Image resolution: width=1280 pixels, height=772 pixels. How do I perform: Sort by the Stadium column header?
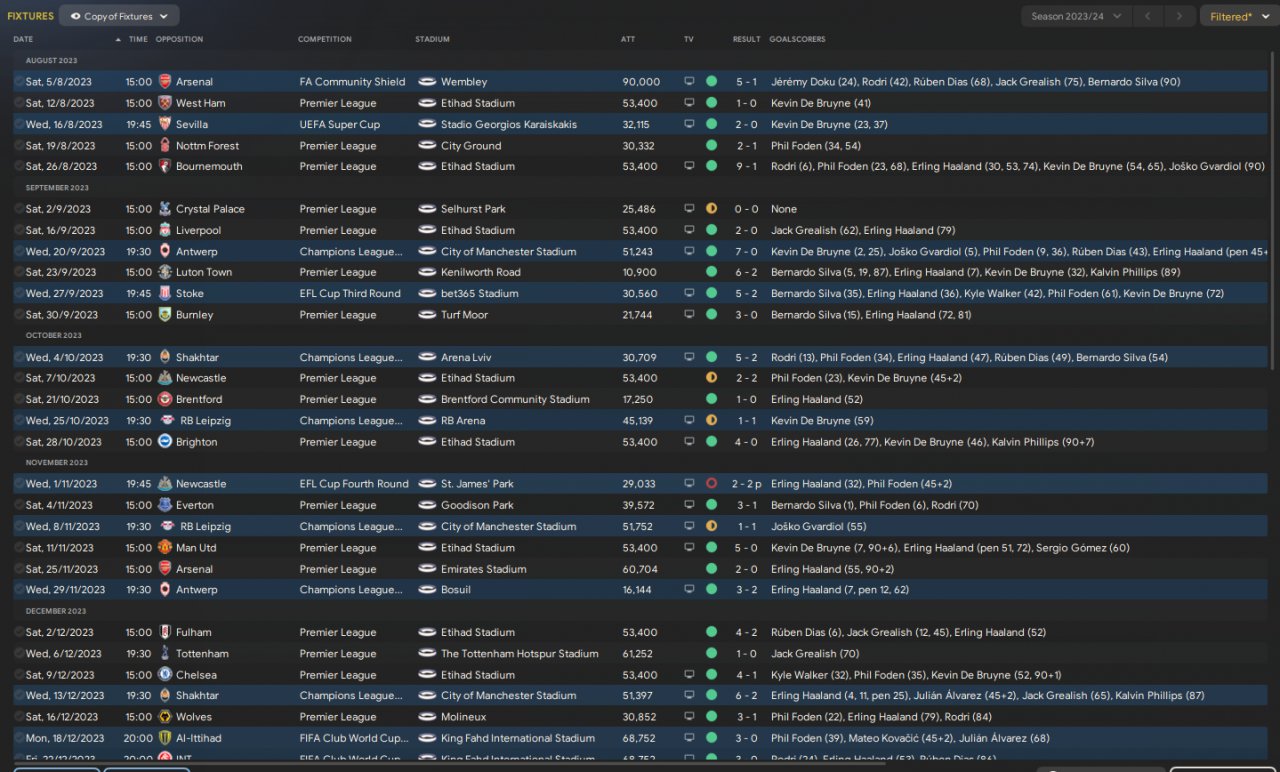(433, 40)
